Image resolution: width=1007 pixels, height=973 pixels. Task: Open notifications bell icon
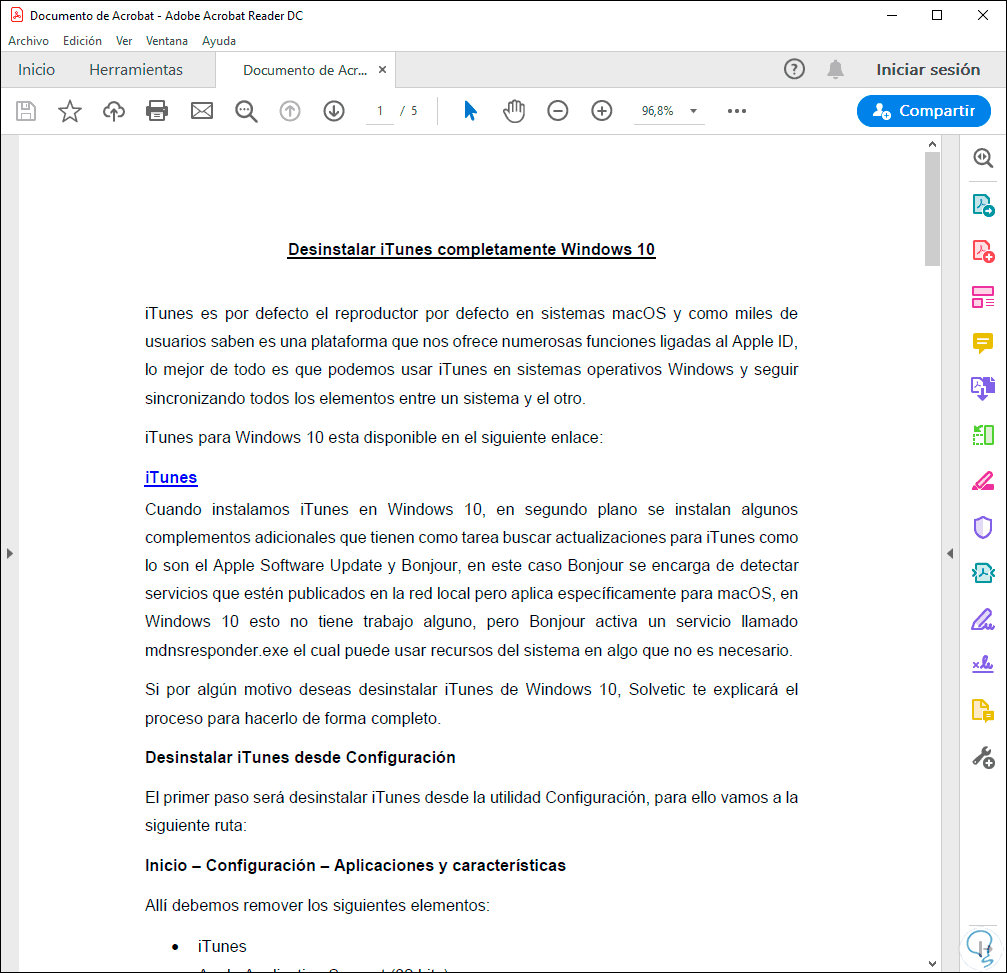[x=835, y=69]
